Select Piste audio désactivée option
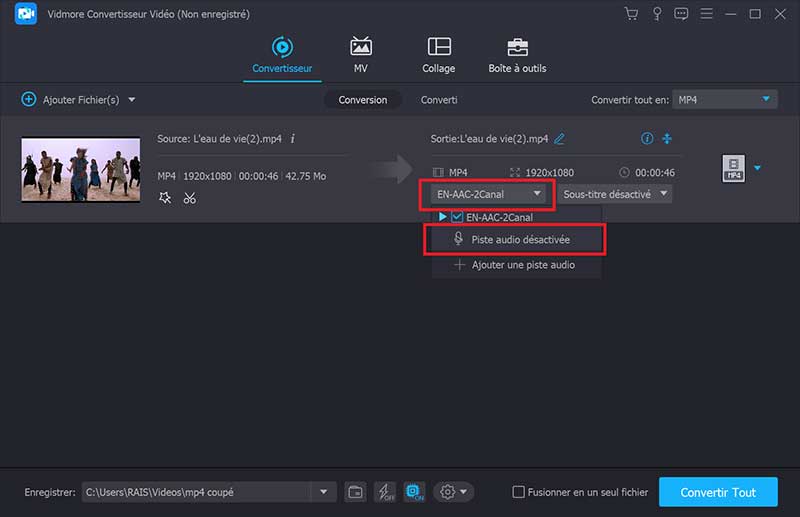The height and width of the screenshot is (517, 800). click(x=515, y=239)
